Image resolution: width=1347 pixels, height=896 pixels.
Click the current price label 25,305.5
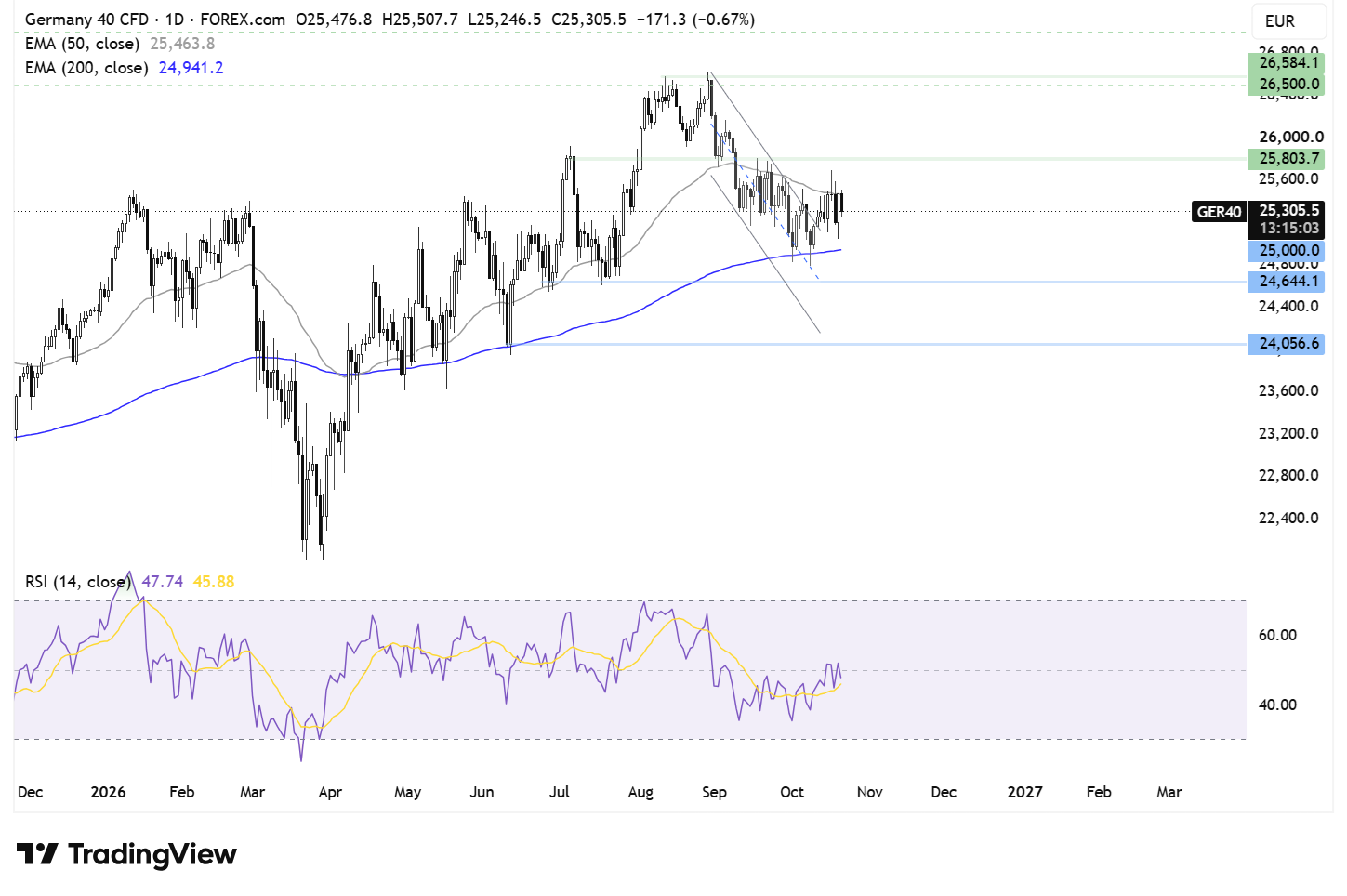[x=1288, y=211]
